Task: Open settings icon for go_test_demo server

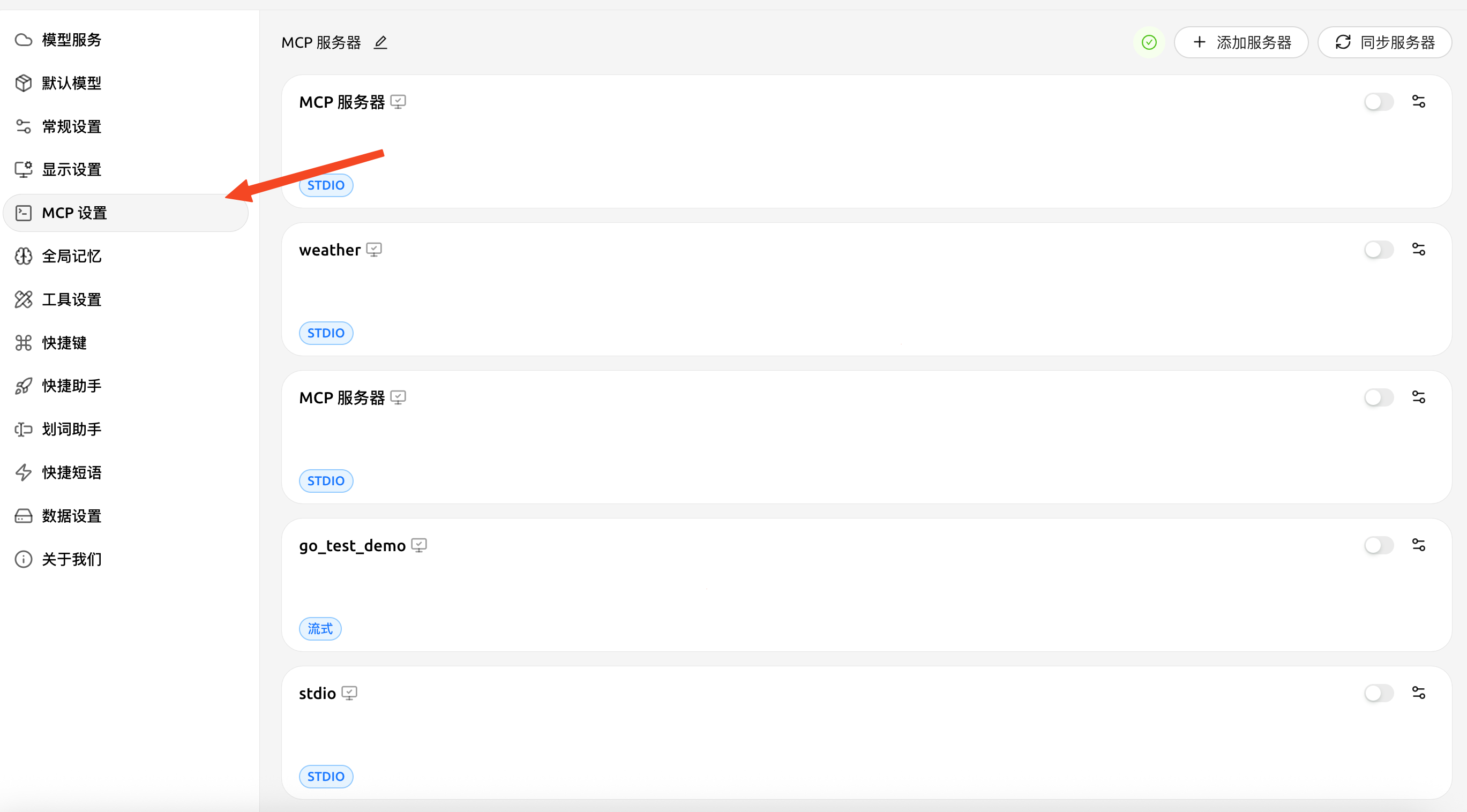Action: click(1418, 545)
